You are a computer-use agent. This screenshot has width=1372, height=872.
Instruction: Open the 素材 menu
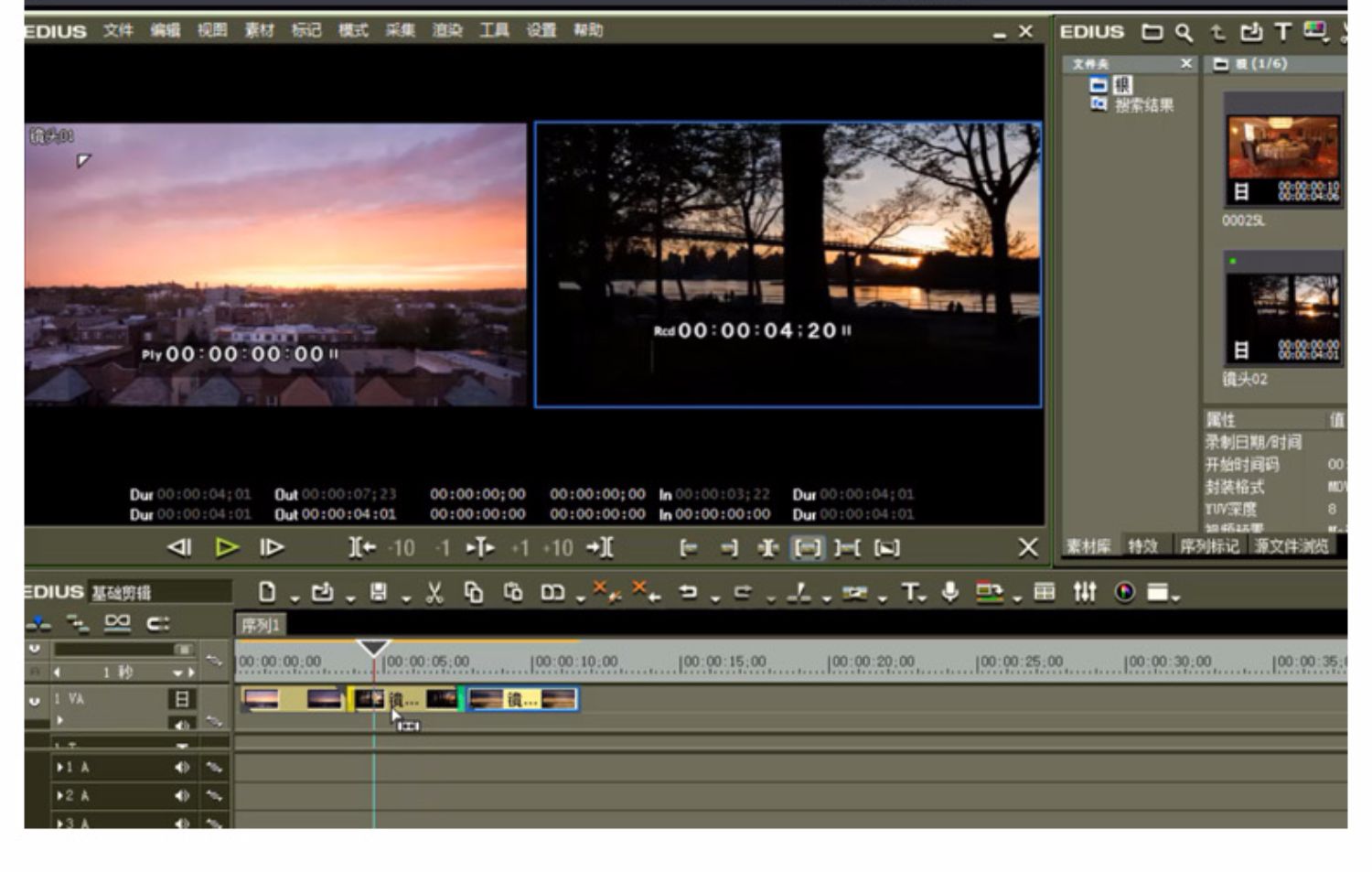coord(259,30)
